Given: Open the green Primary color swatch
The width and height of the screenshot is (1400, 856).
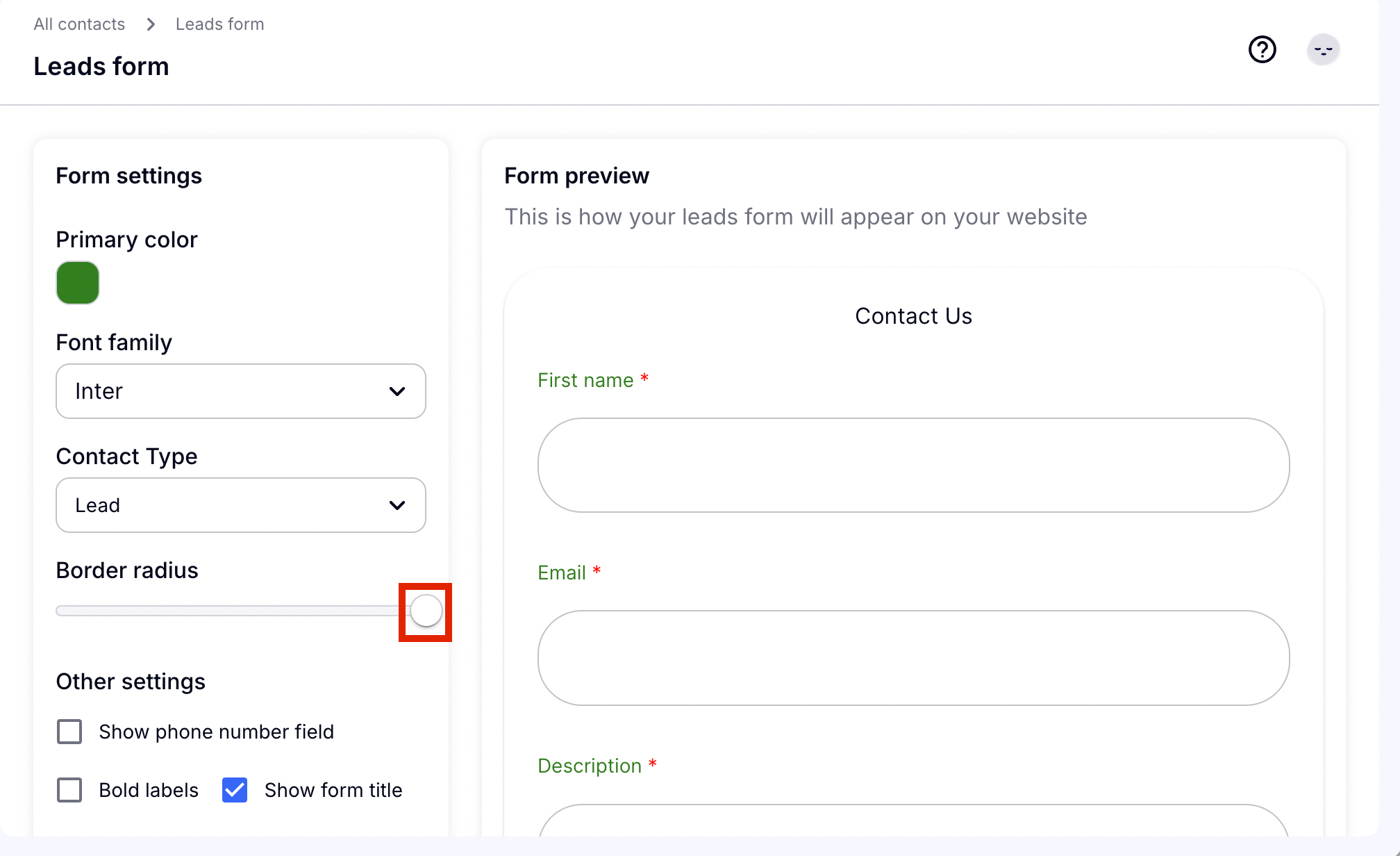Looking at the screenshot, I should point(78,283).
